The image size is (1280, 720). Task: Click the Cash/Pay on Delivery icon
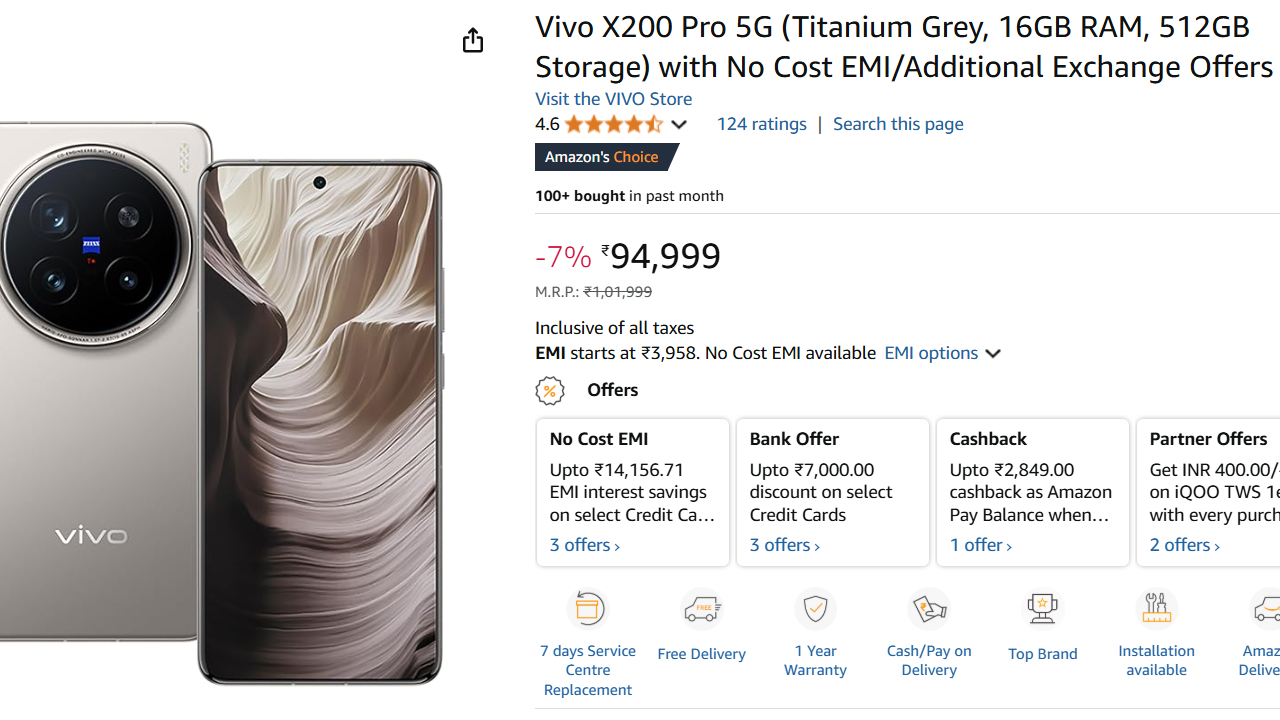(929, 609)
